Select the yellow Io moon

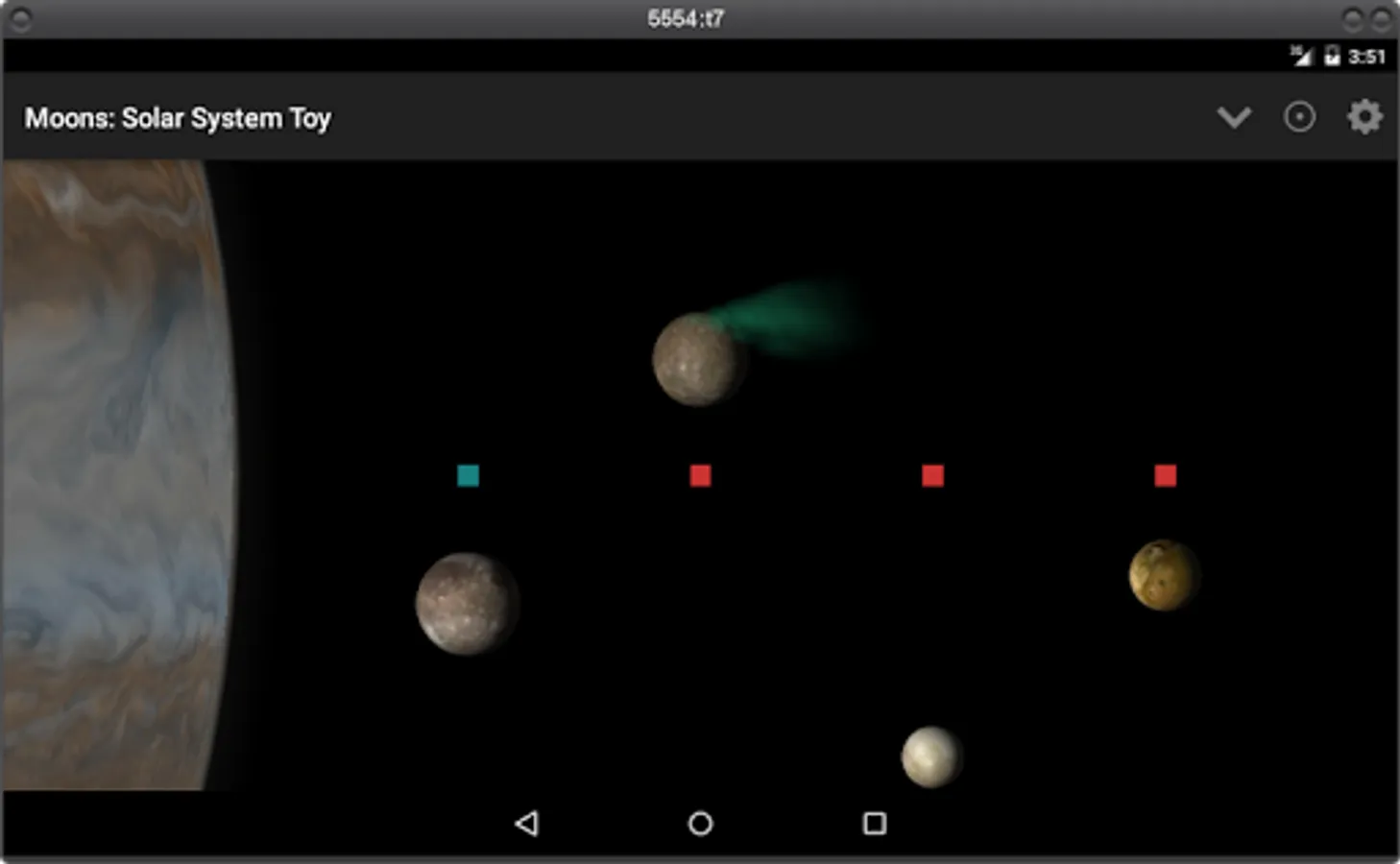tap(1164, 575)
